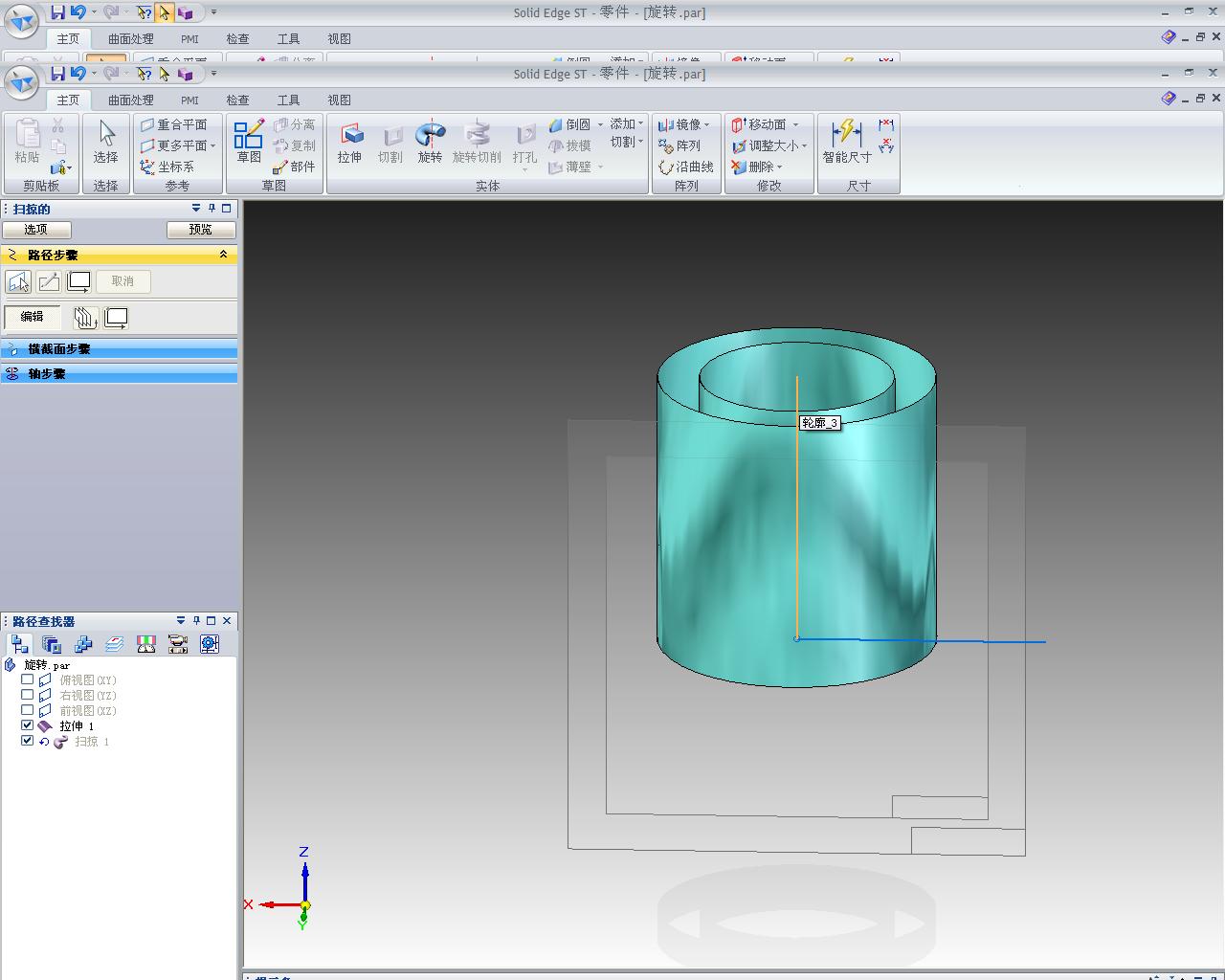1225x980 pixels.
Task: Click the Paste (粘贴) tool
Action: (x=28, y=142)
